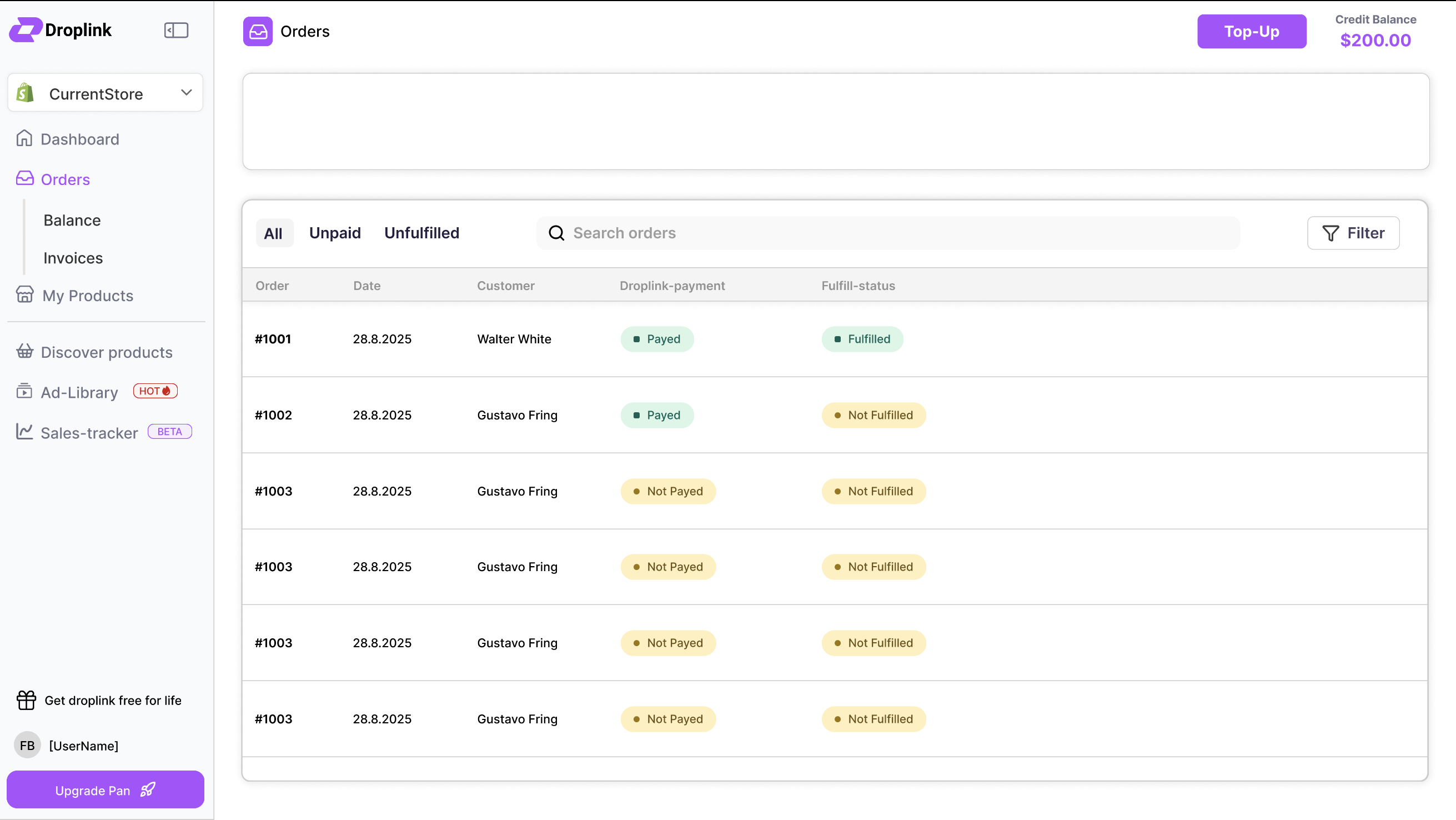Click the FB user avatar
The image size is (1456, 820).
[x=27, y=746]
